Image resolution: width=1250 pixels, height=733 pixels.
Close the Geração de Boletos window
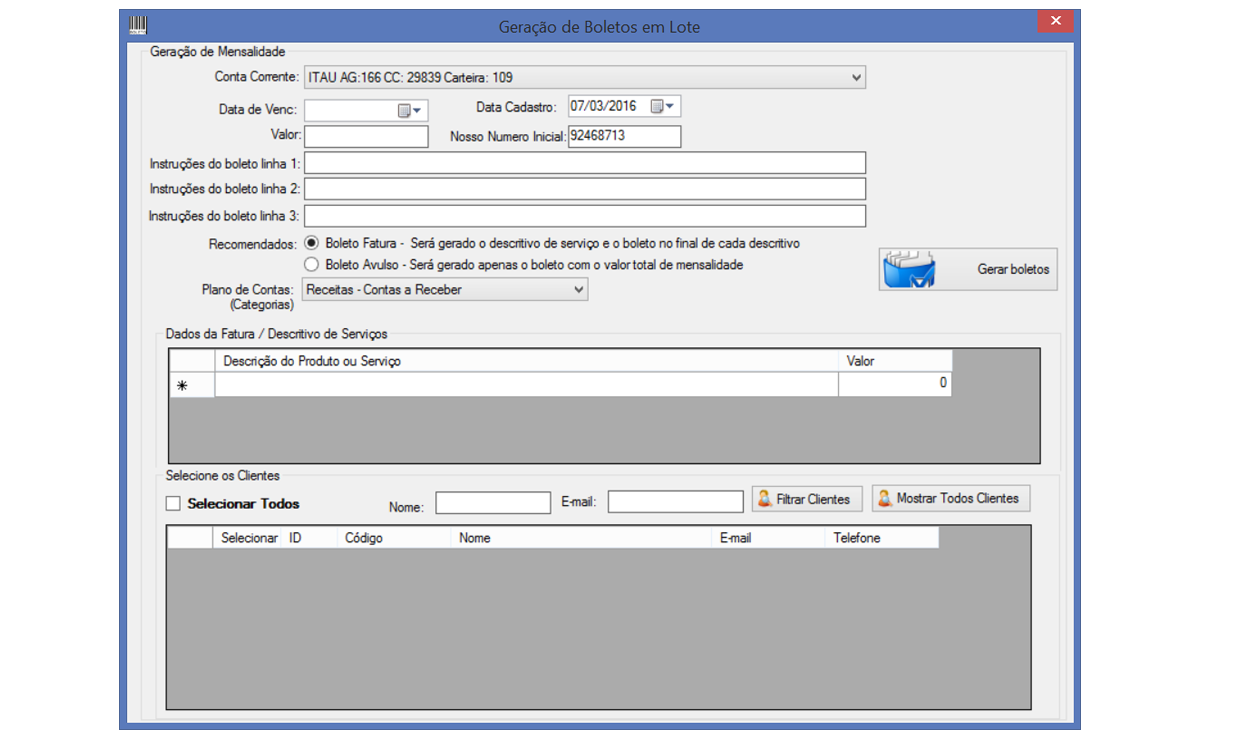pos(1055,22)
